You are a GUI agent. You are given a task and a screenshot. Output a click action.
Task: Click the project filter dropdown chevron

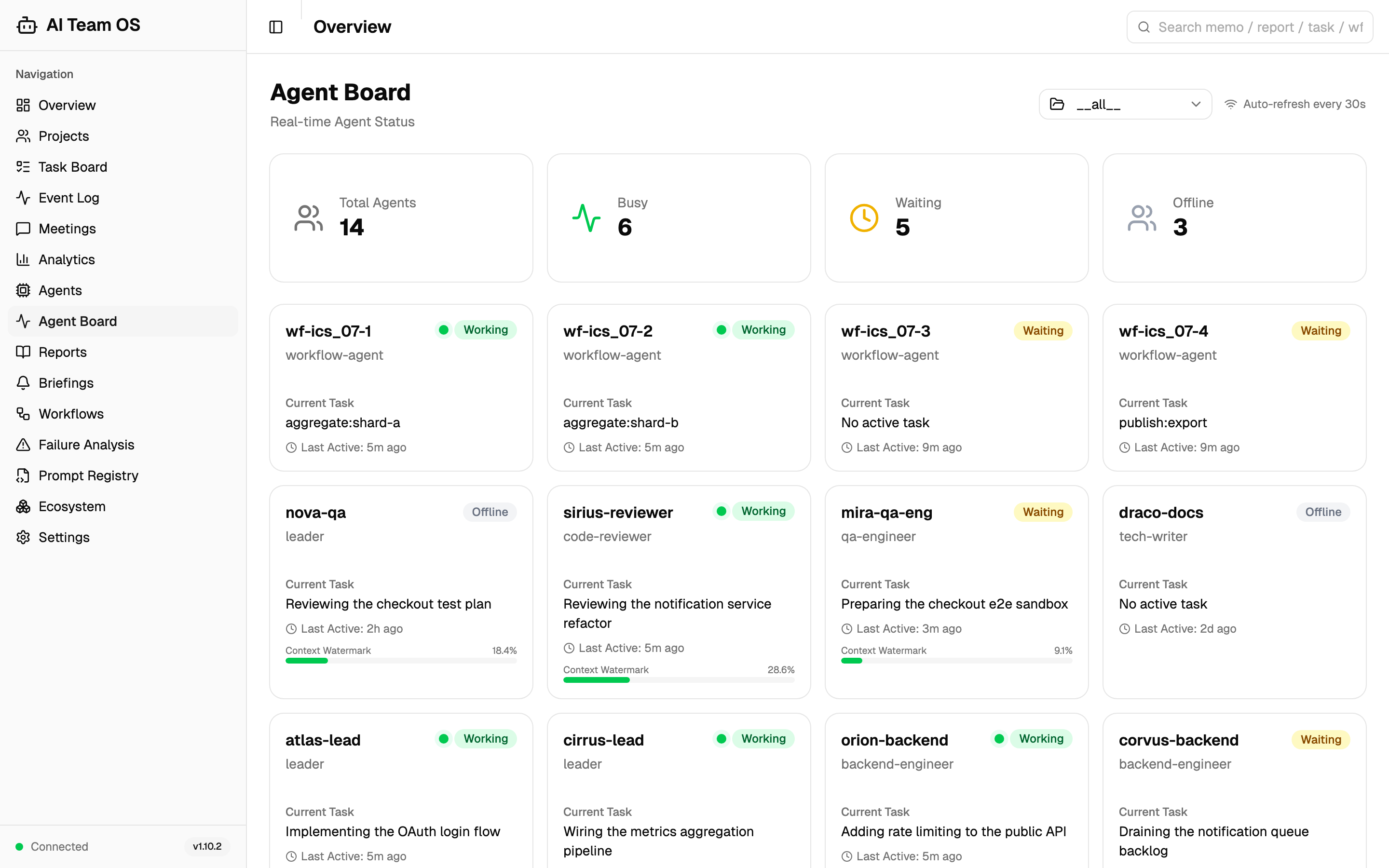point(1196,105)
